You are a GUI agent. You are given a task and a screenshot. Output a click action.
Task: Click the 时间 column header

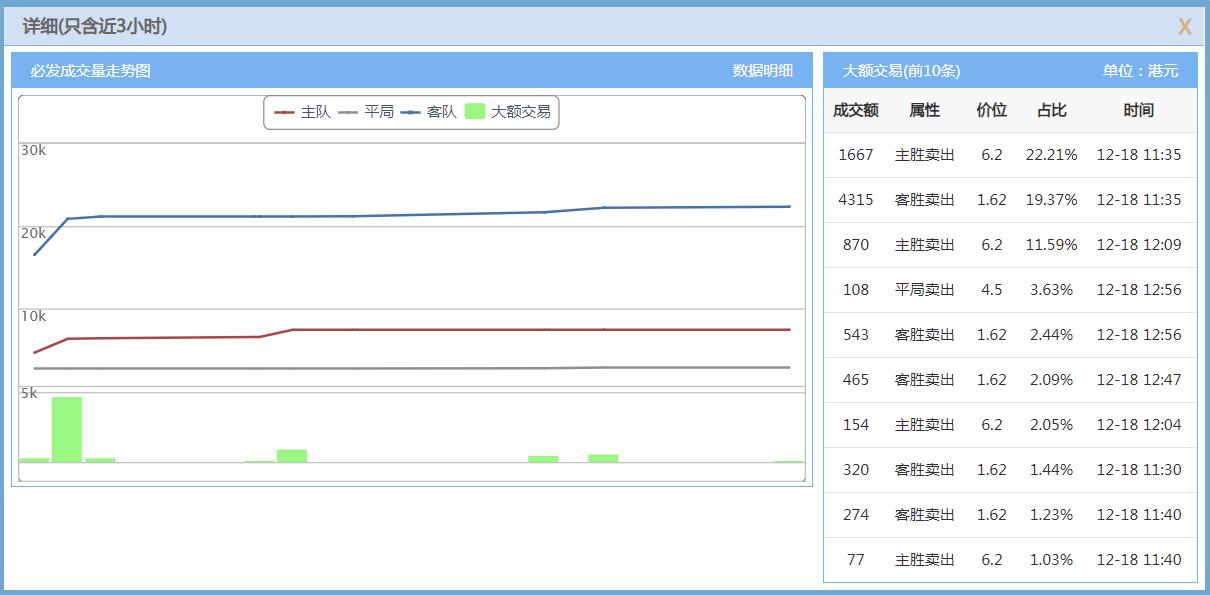pyautogui.click(x=1138, y=110)
